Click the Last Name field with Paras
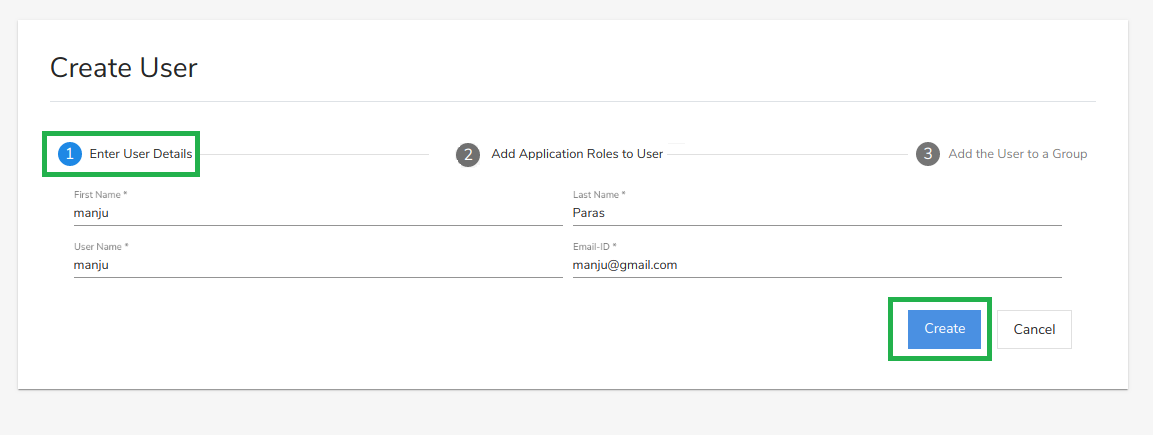 coord(816,213)
